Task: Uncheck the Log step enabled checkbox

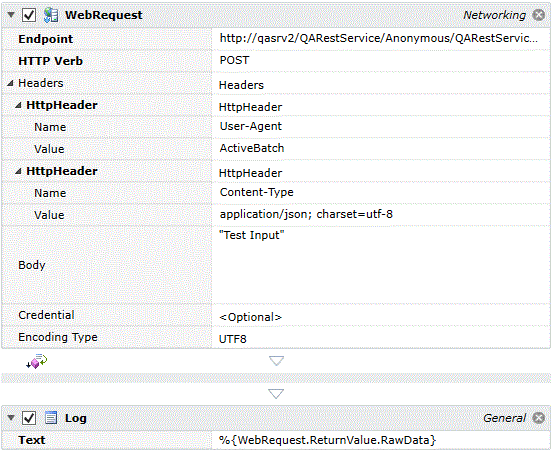Action: click(29, 418)
